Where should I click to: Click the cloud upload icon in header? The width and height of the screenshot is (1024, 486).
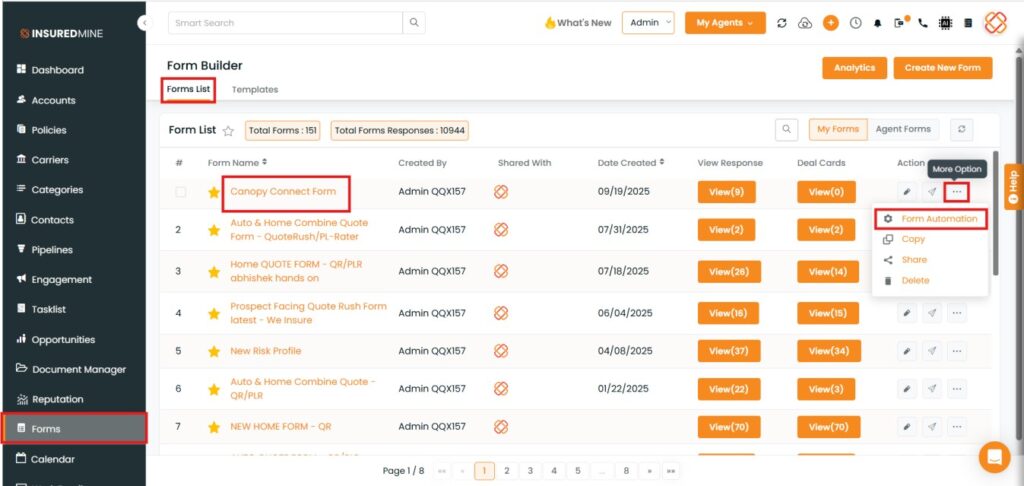tap(805, 23)
